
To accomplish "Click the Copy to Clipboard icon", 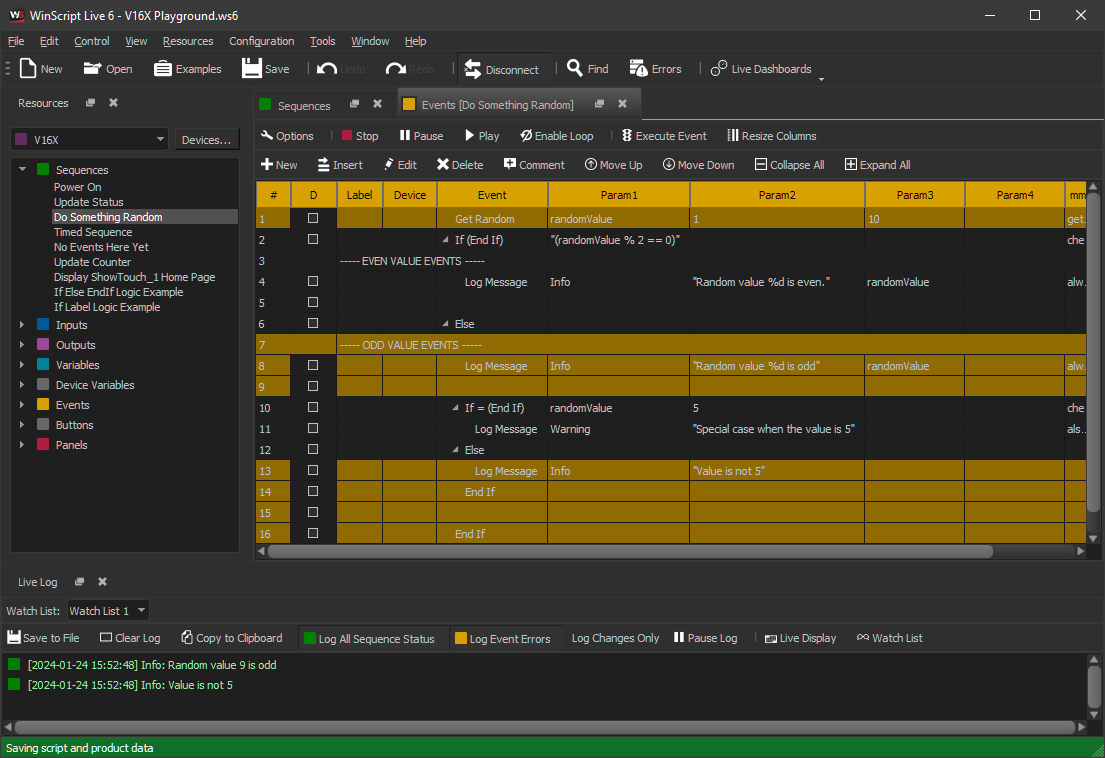I will (x=187, y=638).
